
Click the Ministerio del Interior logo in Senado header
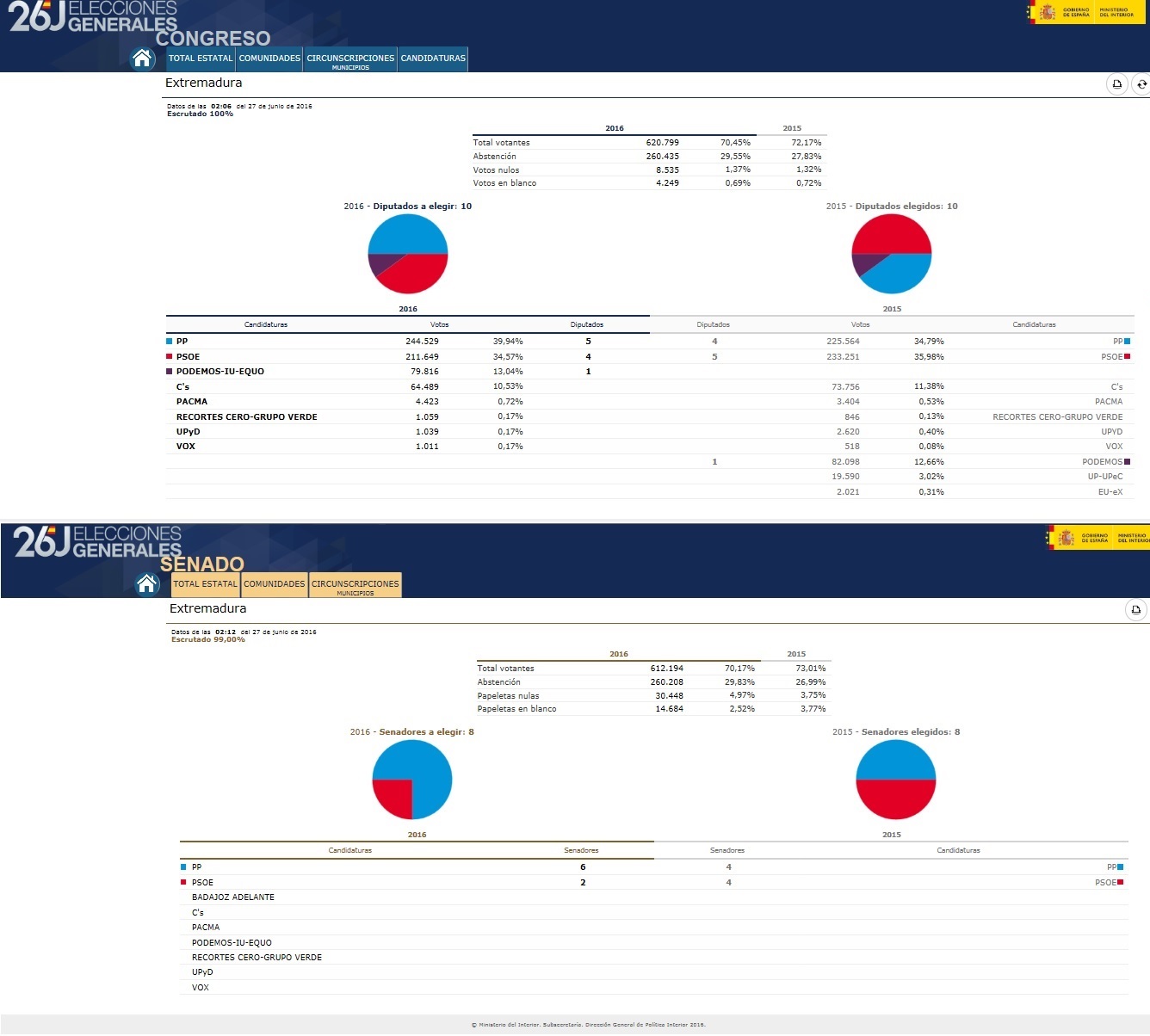[x=1131, y=538]
